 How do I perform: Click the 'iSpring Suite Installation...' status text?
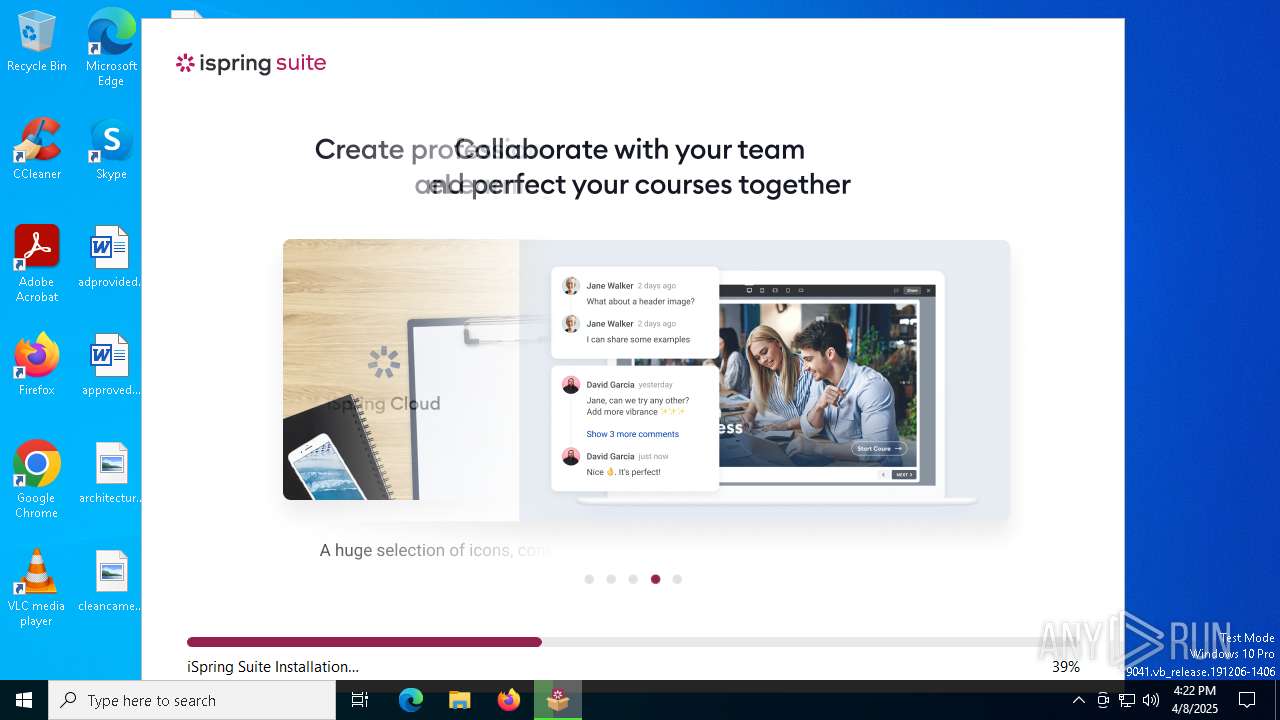(x=273, y=667)
